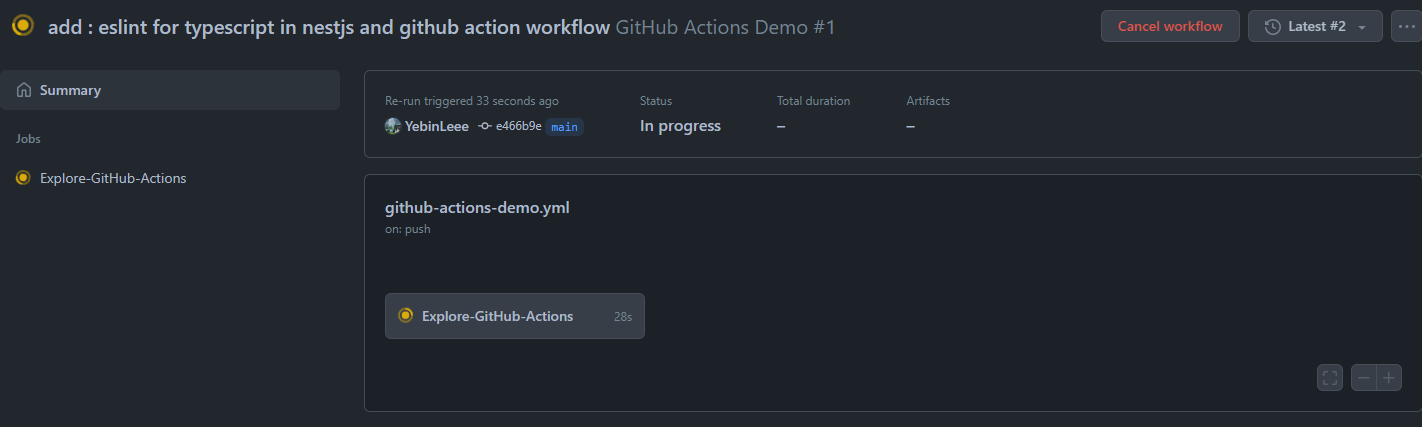Open the three-dot more options menu
Image resolution: width=1422 pixels, height=427 pixels.
[x=1406, y=26]
